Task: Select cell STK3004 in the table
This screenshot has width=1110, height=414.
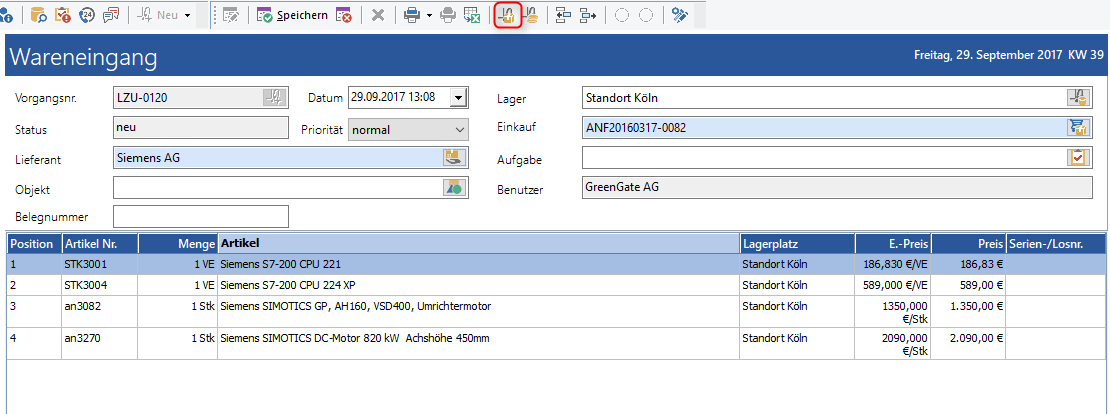Action: (100, 285)
